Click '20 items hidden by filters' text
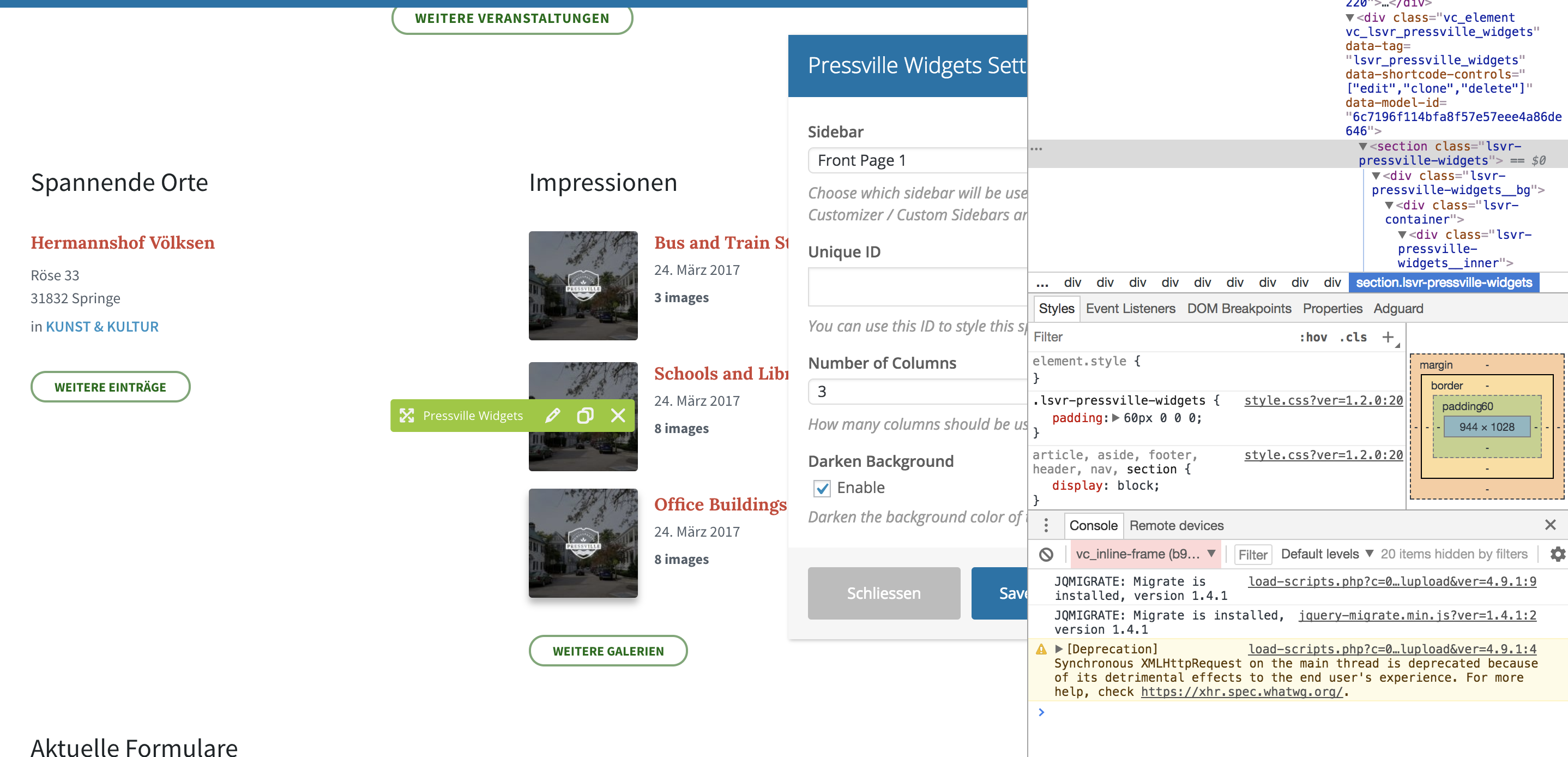This screenshot has height=757, width=1568. pyautogui.click(x=1454, y=554)
